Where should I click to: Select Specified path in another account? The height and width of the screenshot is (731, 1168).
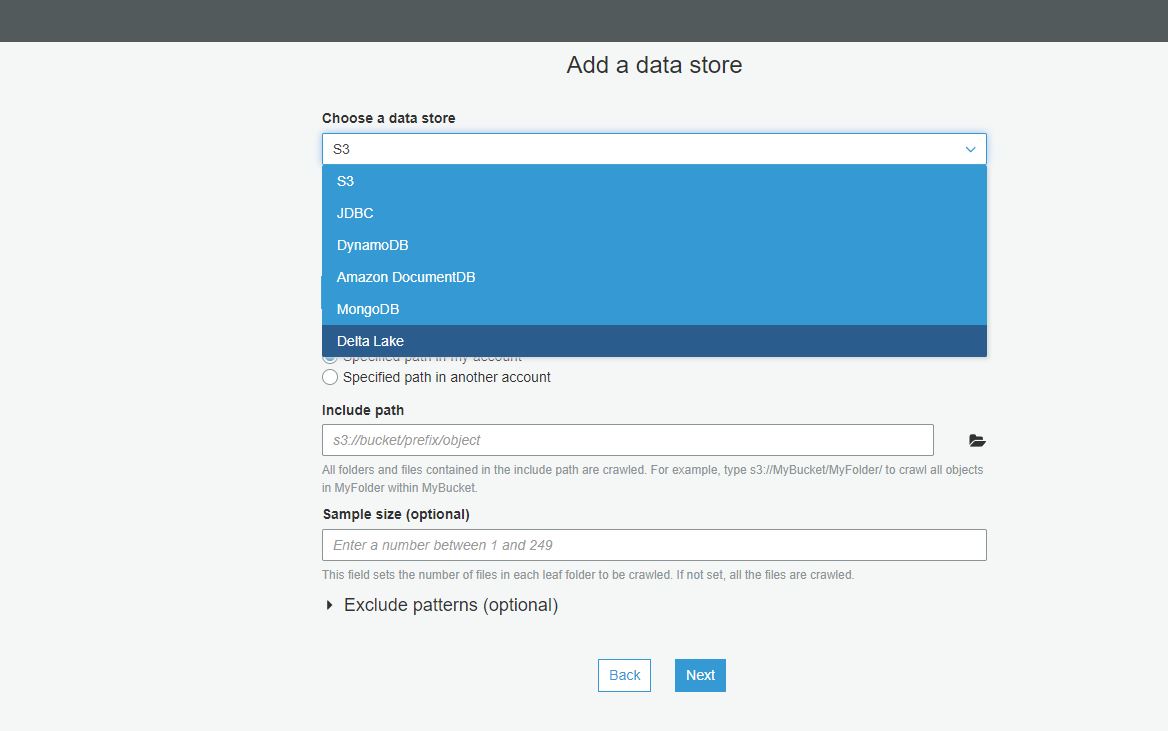point(330,377)
